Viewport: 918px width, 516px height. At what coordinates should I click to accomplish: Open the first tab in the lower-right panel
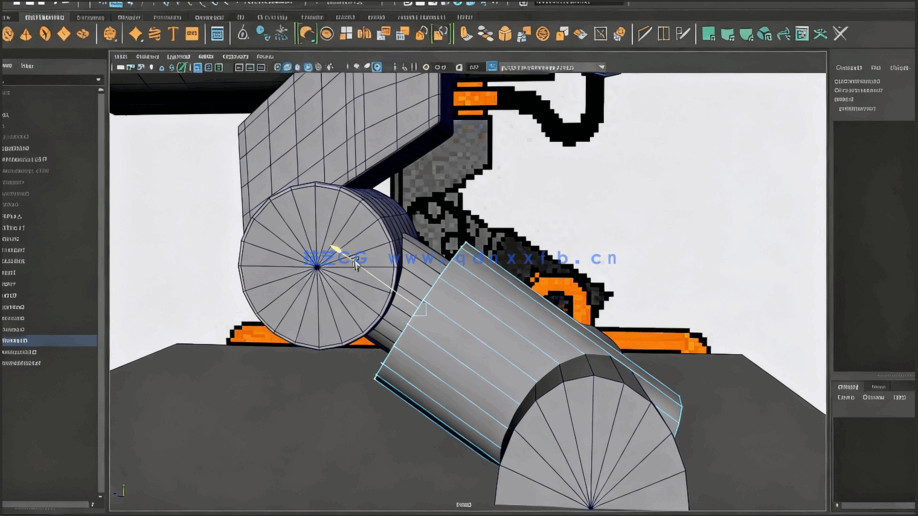[848, 386]
